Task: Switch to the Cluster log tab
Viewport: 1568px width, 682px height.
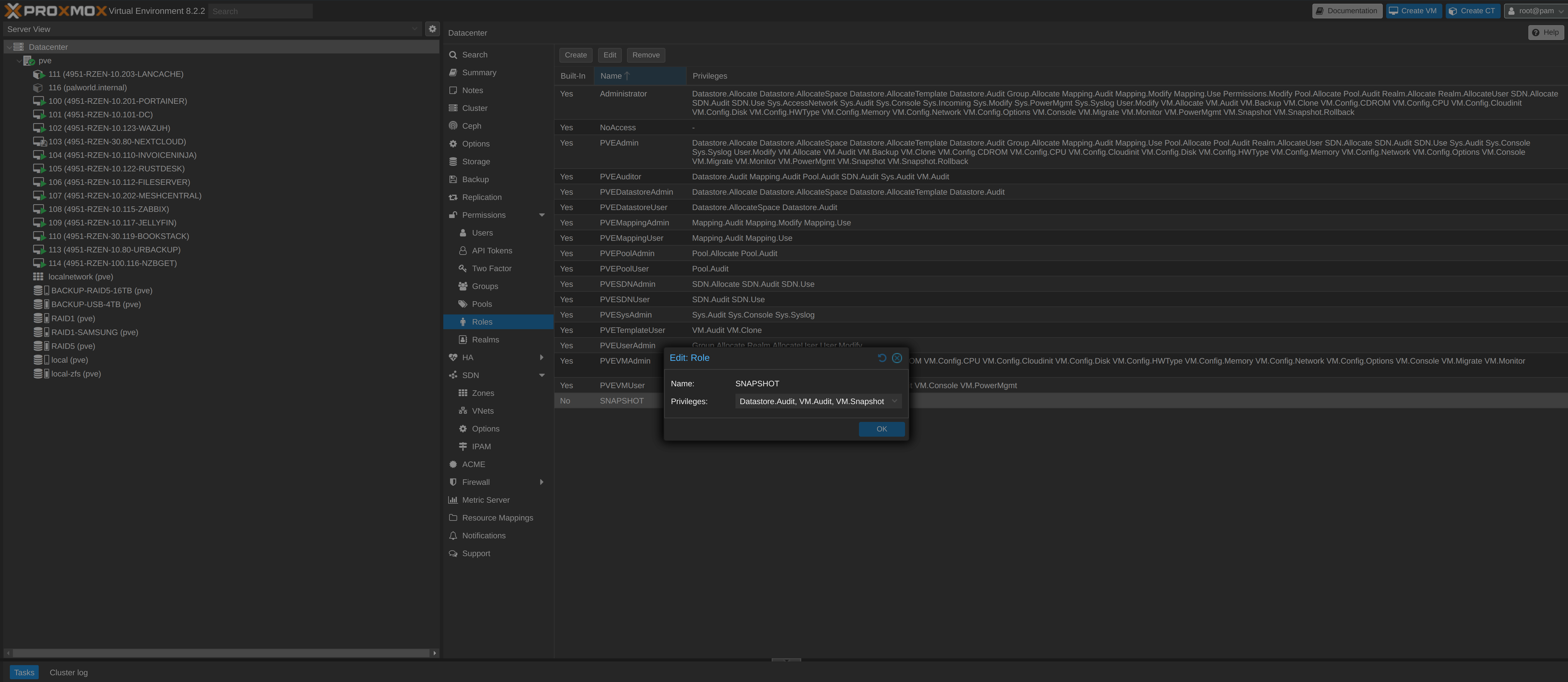Action: [x=68, y=672]
